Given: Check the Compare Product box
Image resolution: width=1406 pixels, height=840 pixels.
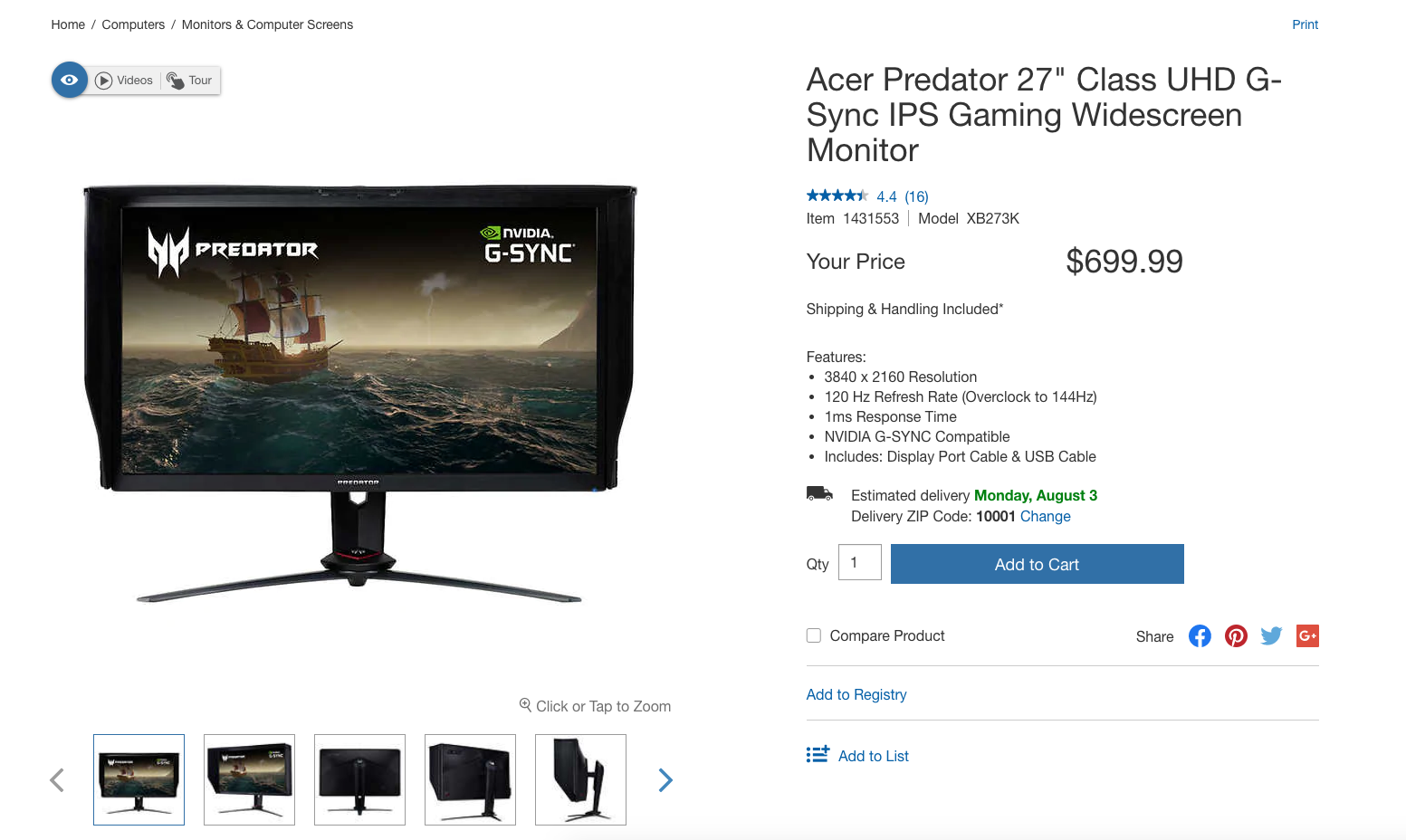Looking at the screenshot, I should tap(814, 635).
